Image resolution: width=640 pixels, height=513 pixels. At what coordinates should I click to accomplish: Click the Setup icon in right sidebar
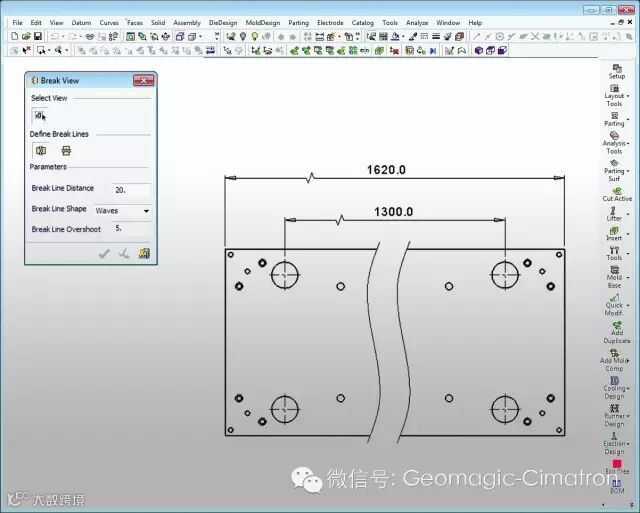pyautogui.click(x=616, y=71)
